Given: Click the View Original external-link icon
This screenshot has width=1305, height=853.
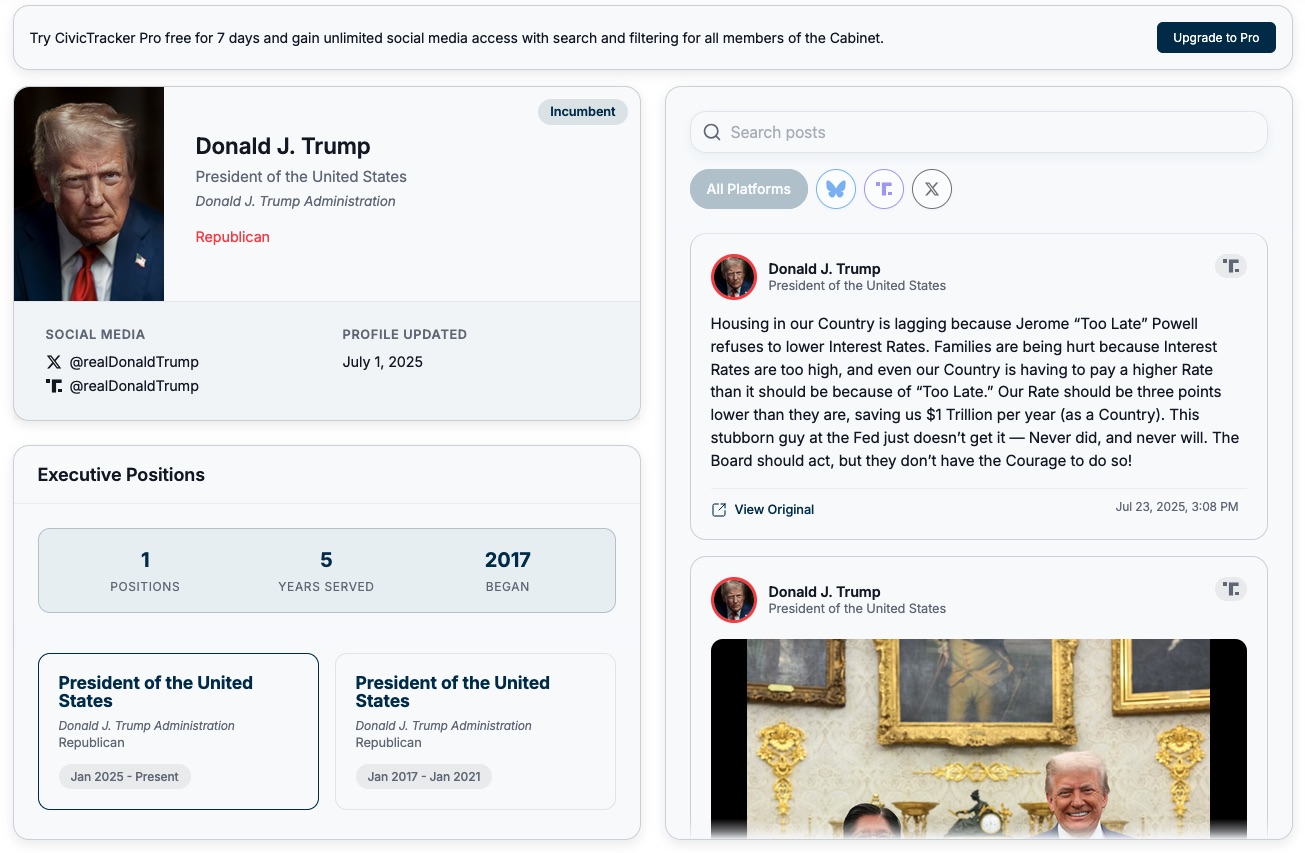Looking at the screenshot, I should (719, 510).
